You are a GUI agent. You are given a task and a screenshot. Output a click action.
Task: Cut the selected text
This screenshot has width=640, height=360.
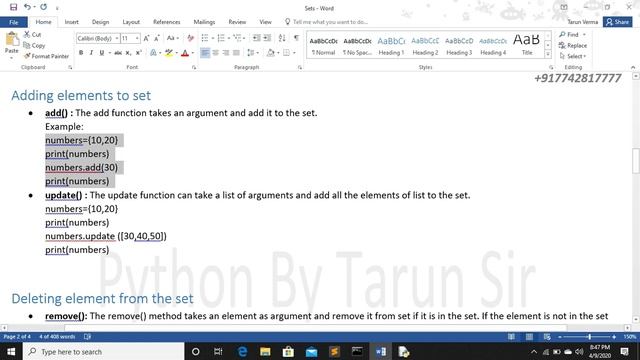click(x=32, y=35)
